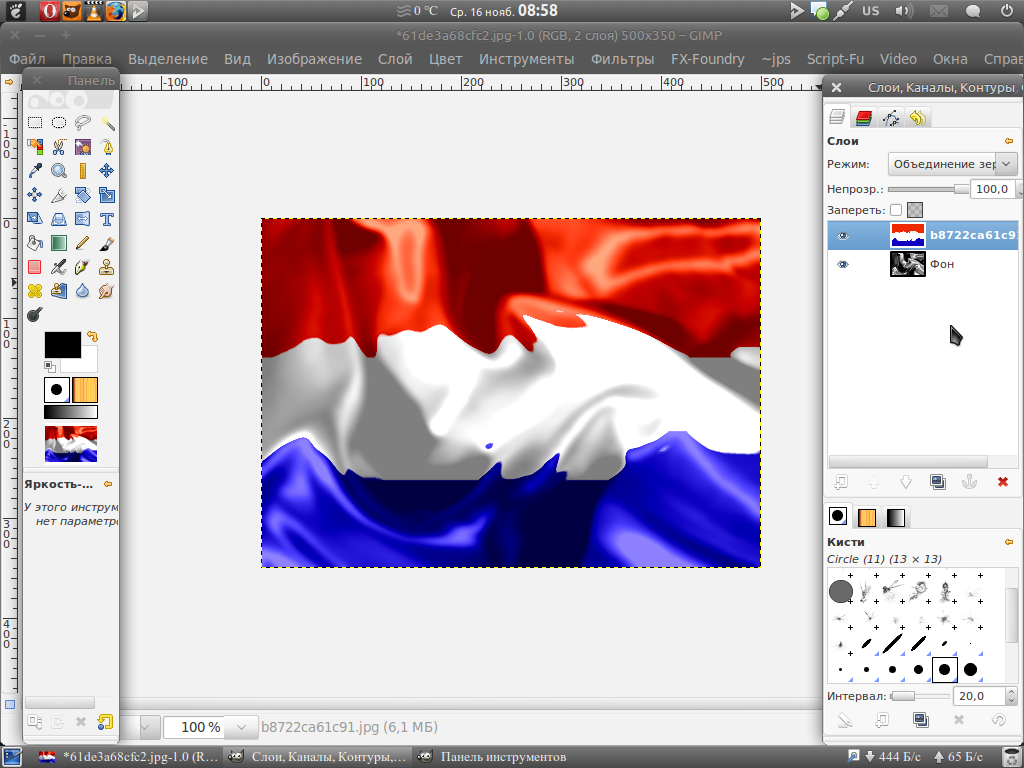Select the Crop knife tool
The height and width of the screenshot is (768, 1024).
[59, 195]
